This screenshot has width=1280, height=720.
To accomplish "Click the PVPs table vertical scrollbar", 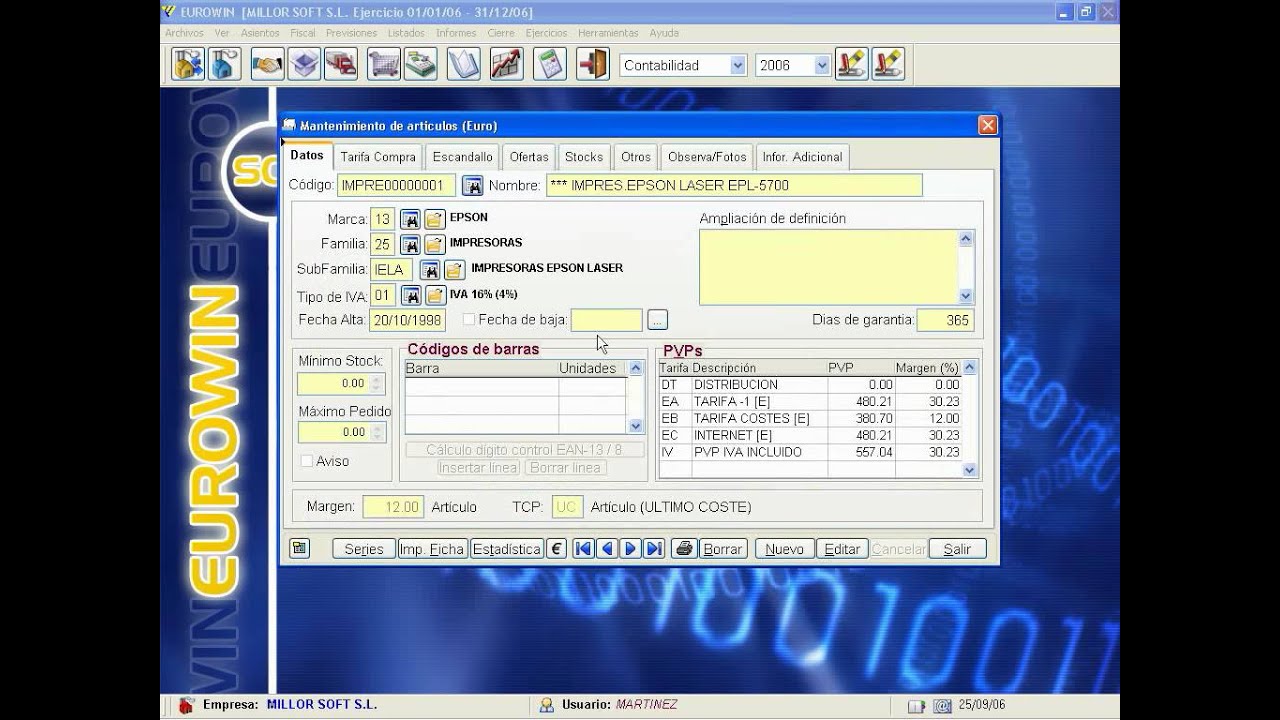I will (969, 419).
